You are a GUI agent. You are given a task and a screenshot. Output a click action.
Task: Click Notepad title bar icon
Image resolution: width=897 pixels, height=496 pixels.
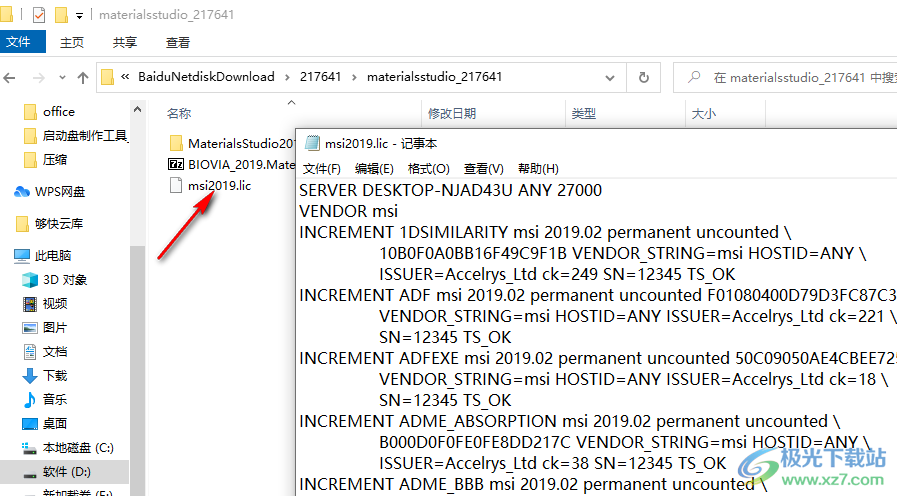click(312, 143)
